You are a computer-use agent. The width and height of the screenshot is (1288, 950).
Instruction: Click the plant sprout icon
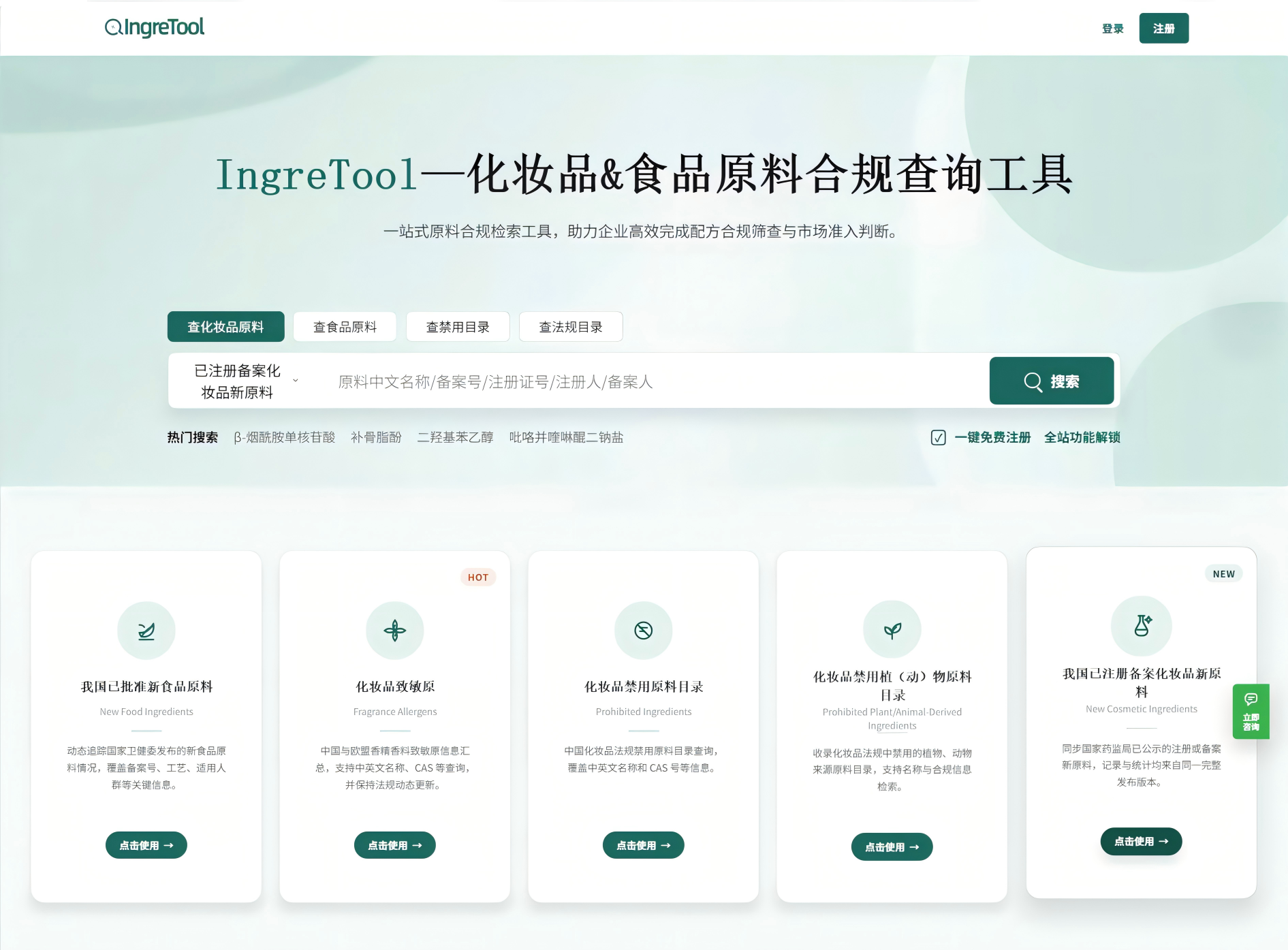892,630
